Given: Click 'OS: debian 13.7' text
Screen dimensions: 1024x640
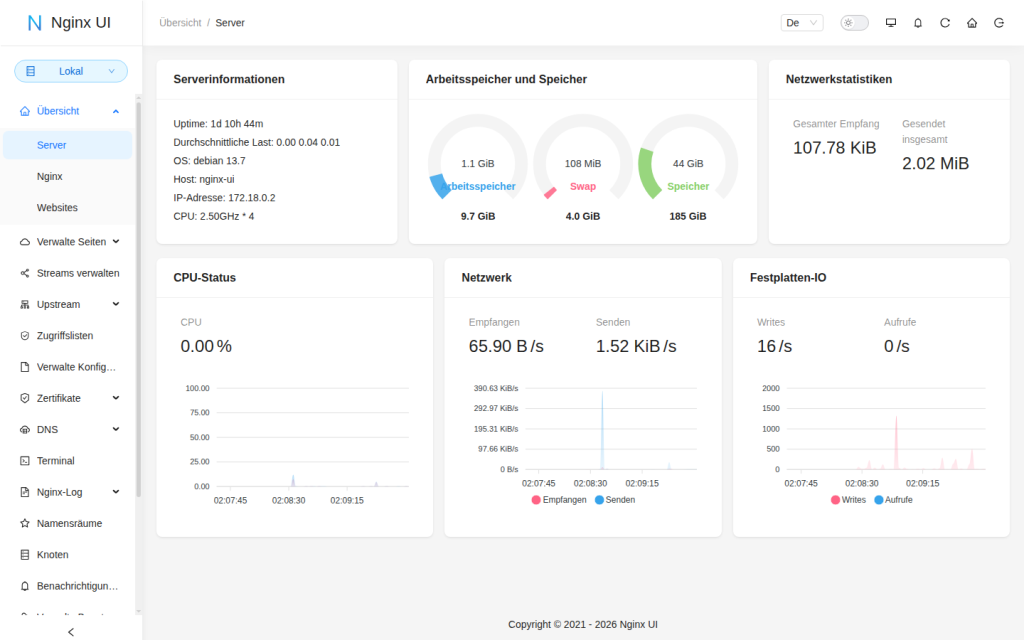Looking at the screenshot, I should pyautogui.click(x=209, y=161).
